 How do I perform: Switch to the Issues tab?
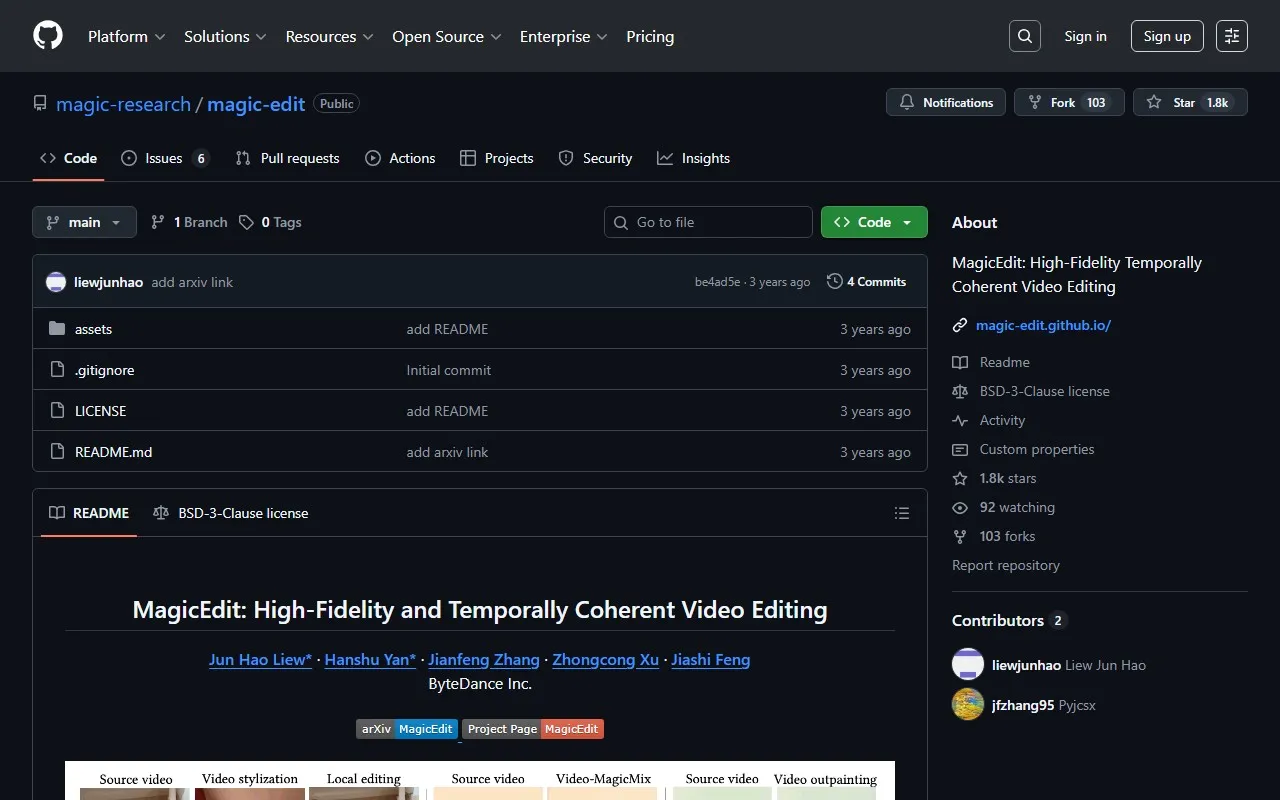pos(164,158)
